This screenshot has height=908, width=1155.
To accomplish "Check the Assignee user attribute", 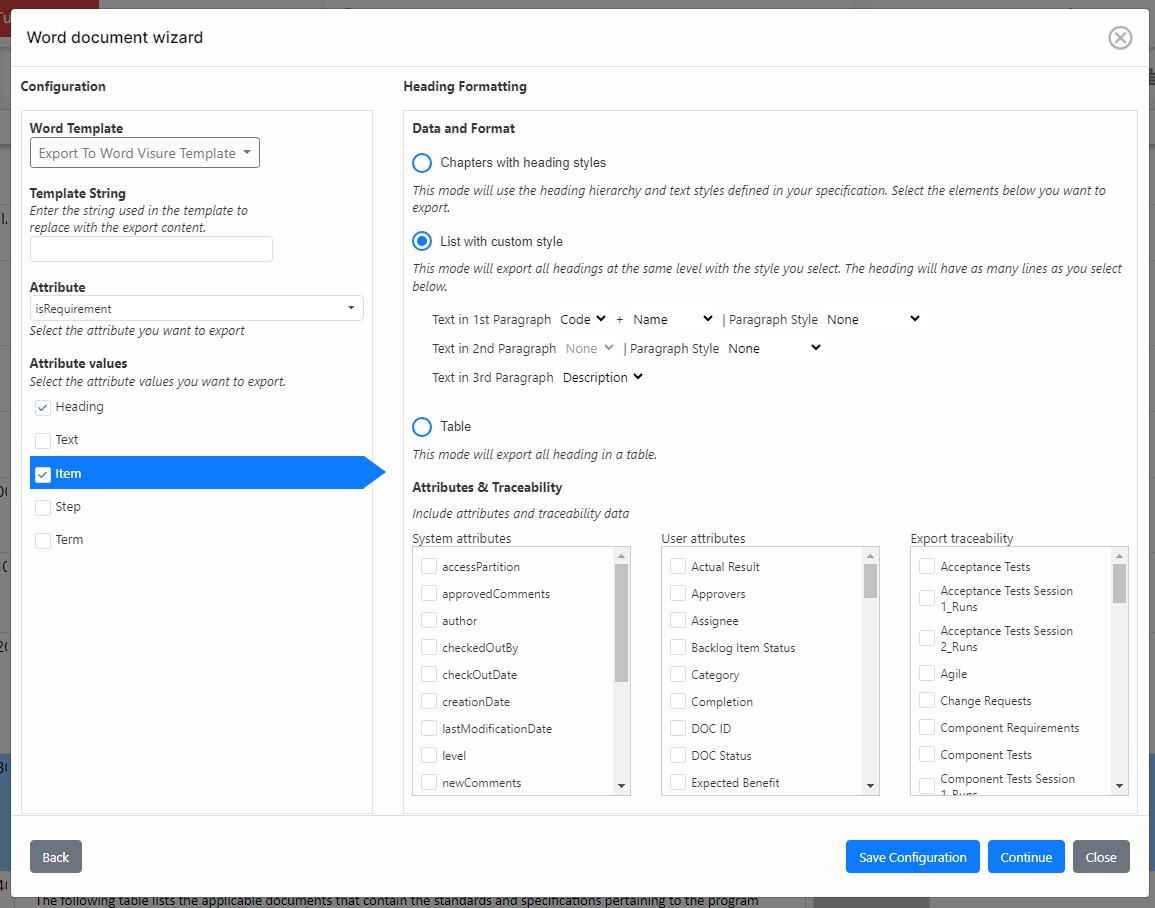I will click(x=678, y=621).
